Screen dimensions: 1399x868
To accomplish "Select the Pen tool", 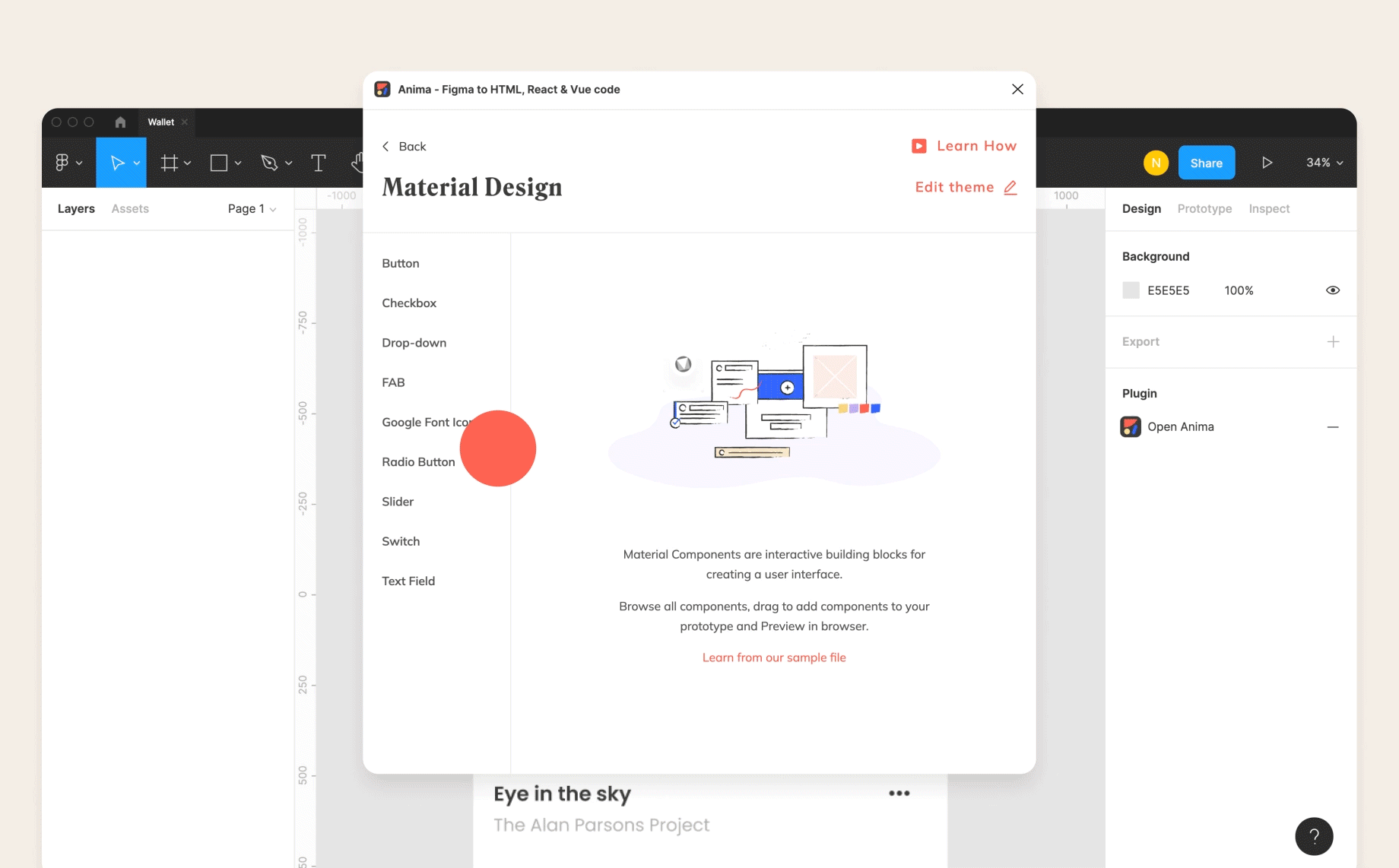I will [x=269, y=163].
